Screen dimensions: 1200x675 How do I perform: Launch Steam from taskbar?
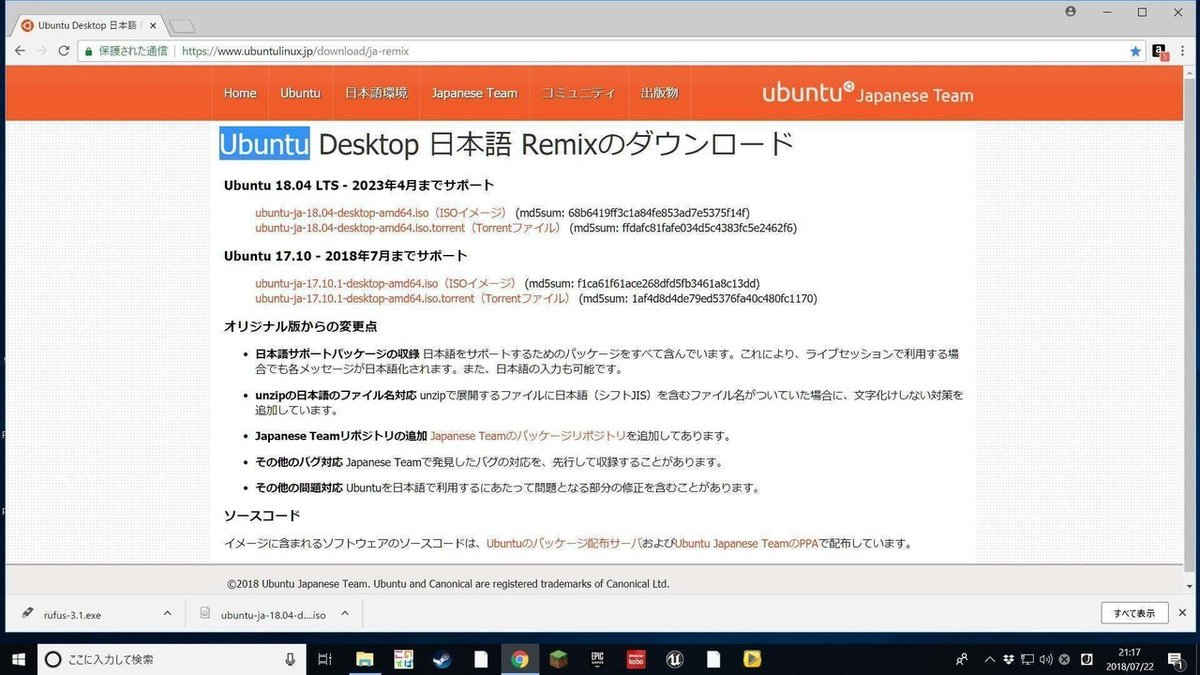click(x=441, y=659)
